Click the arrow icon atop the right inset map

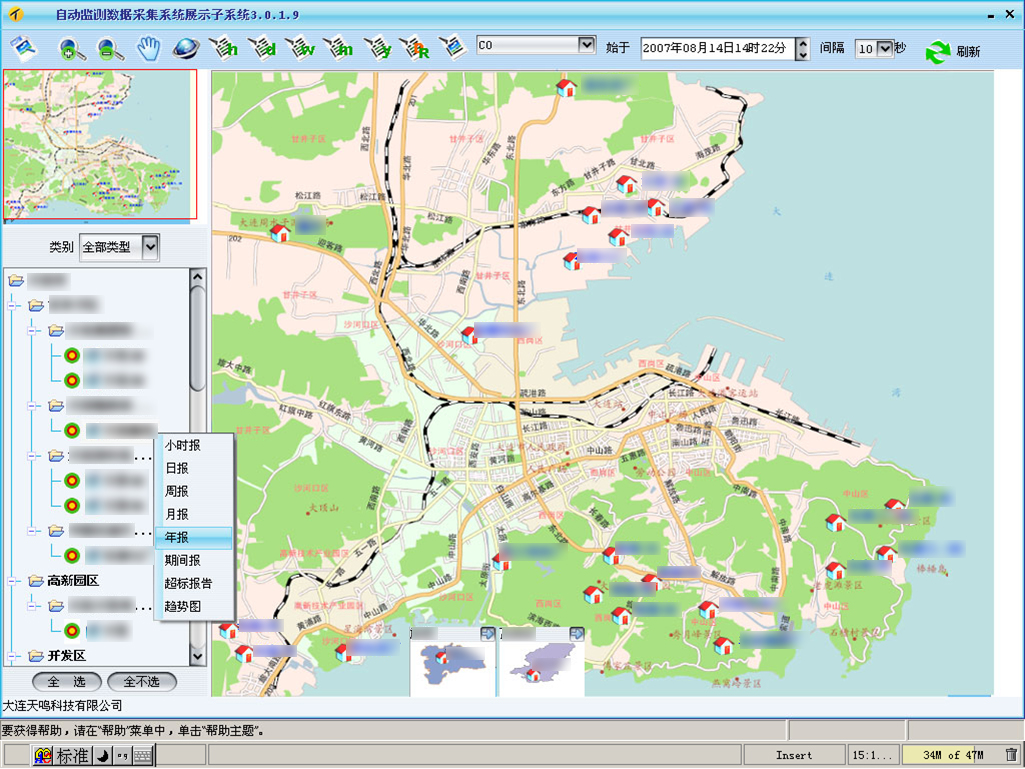pyautogui.click(x=576, y=634)
